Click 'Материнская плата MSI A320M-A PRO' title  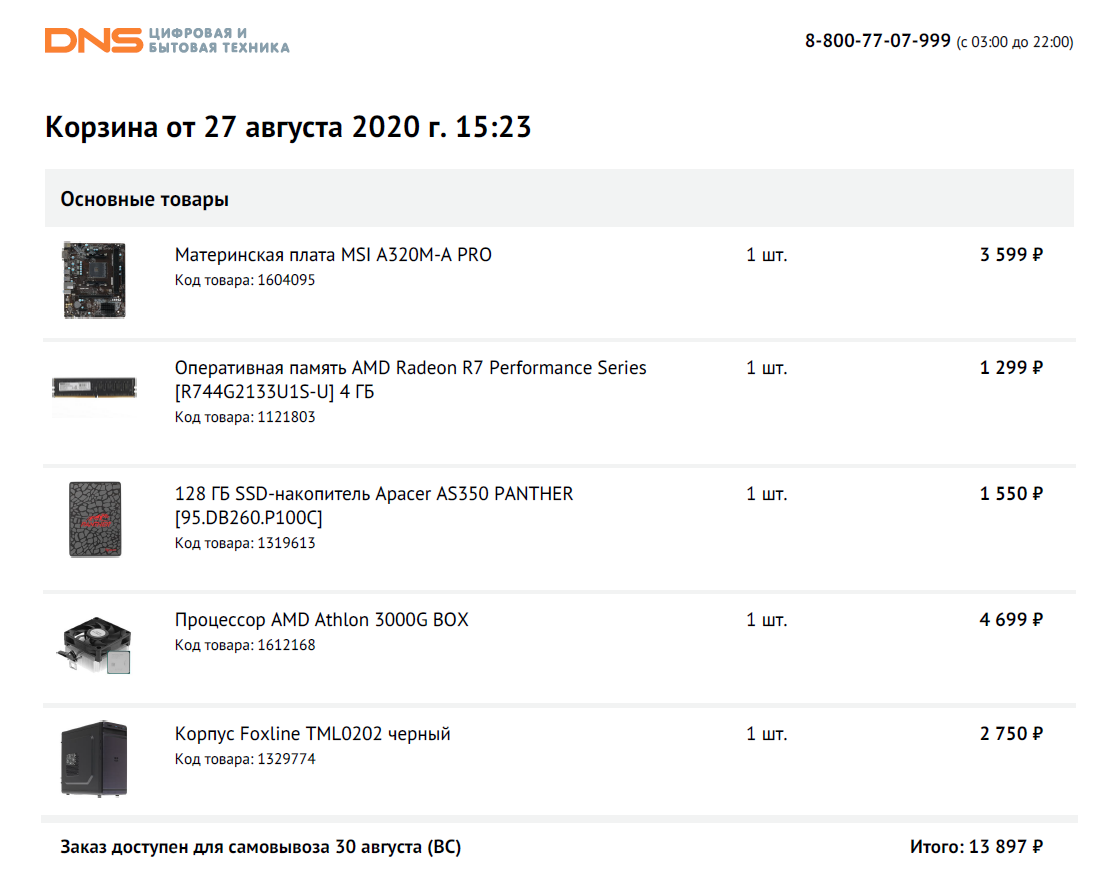tap(333, 255)
